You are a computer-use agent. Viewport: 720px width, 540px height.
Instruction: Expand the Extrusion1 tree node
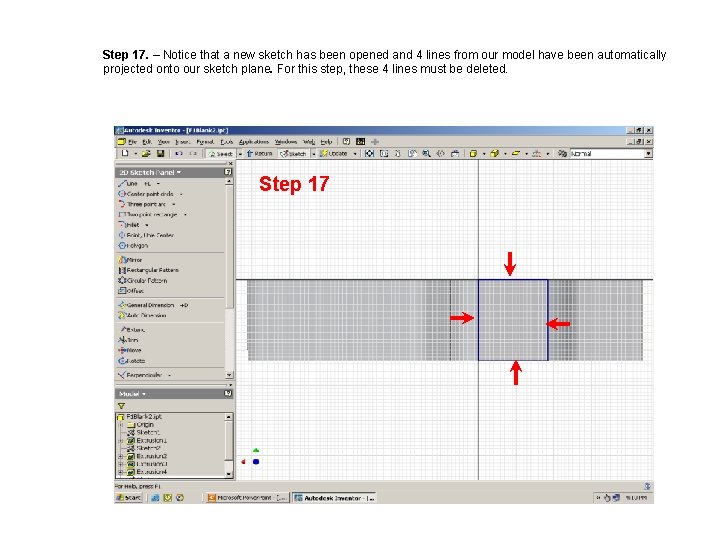(x=121, y=441)
